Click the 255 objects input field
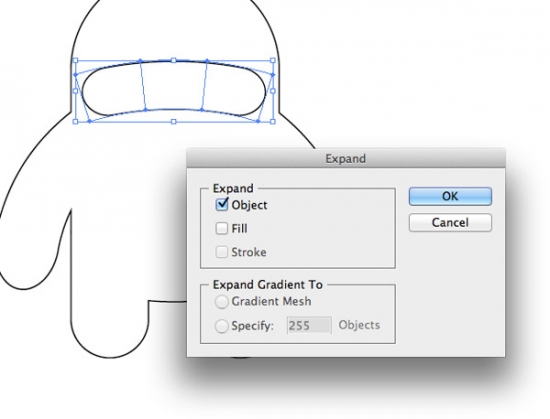The height and width of the screenshot is (419, 550). (x=309, y=325)
